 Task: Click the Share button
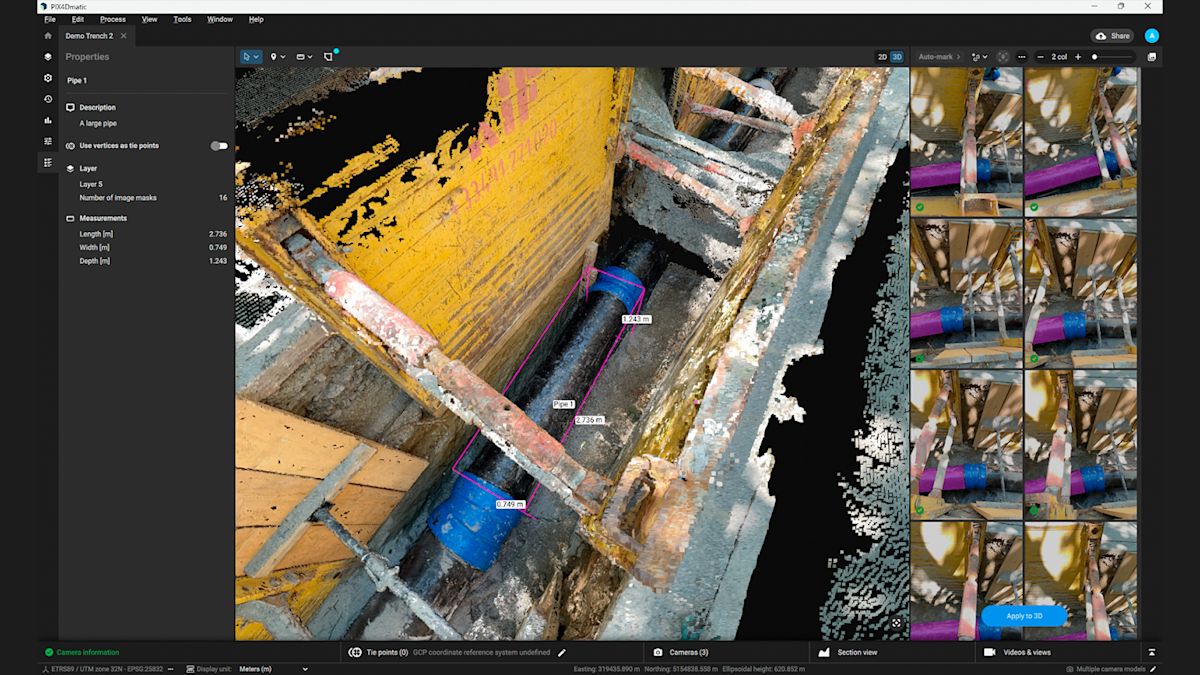pos(1112,35)
